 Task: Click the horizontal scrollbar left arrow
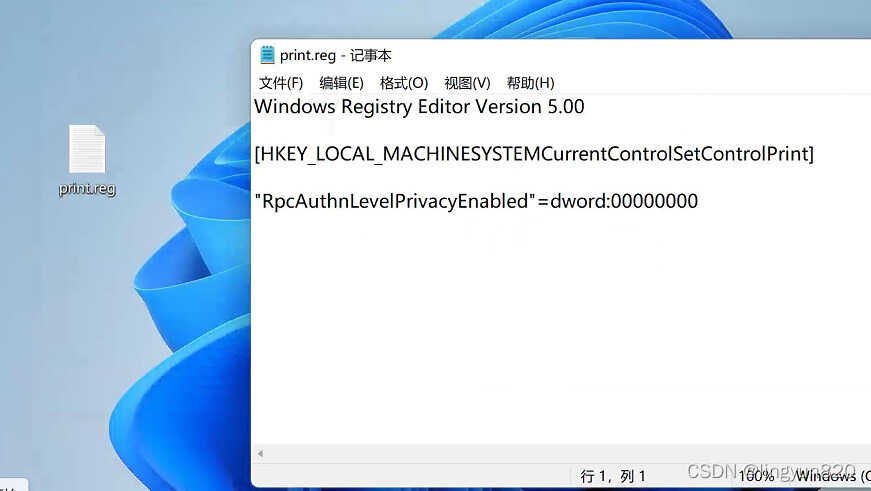coord(260,454)
